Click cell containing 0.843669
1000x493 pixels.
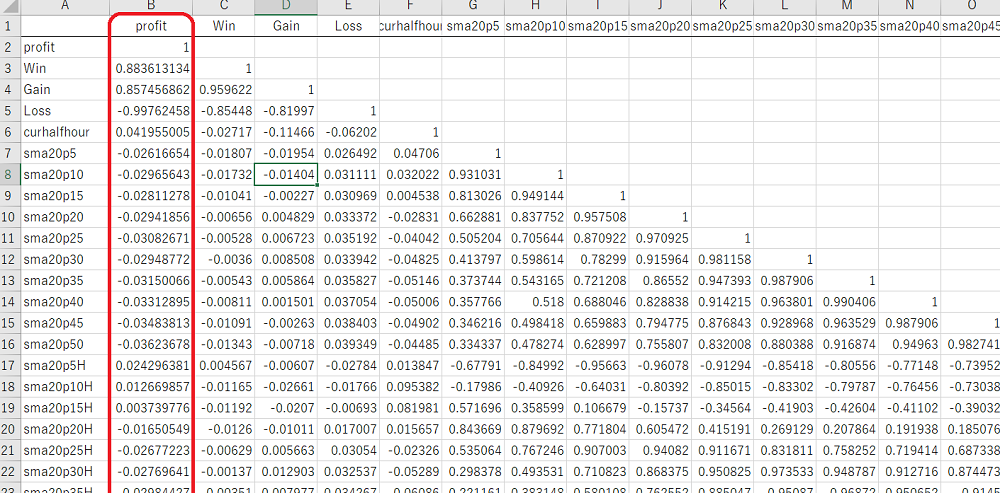point(474,429)
